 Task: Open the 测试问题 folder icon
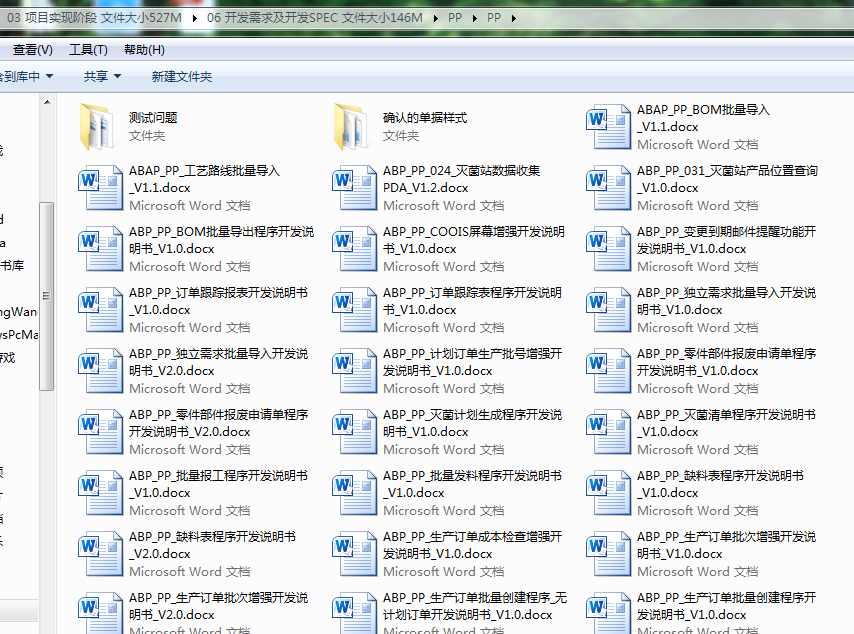[98, 127]
